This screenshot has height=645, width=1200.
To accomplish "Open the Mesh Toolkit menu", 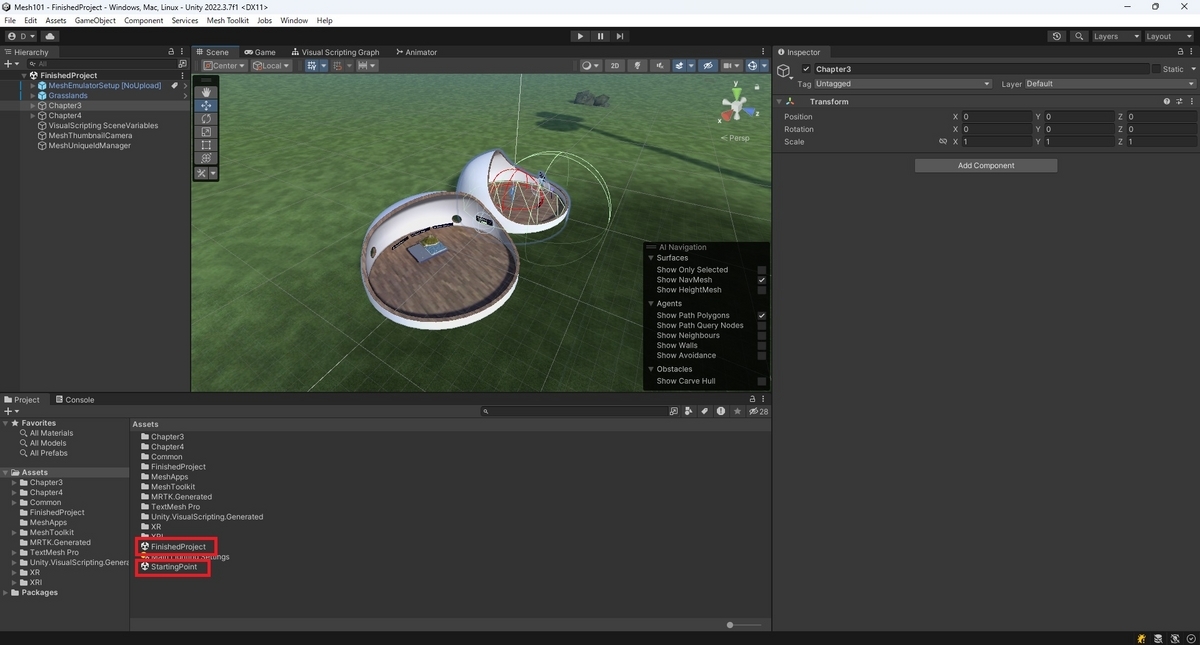I will point(228,20).
